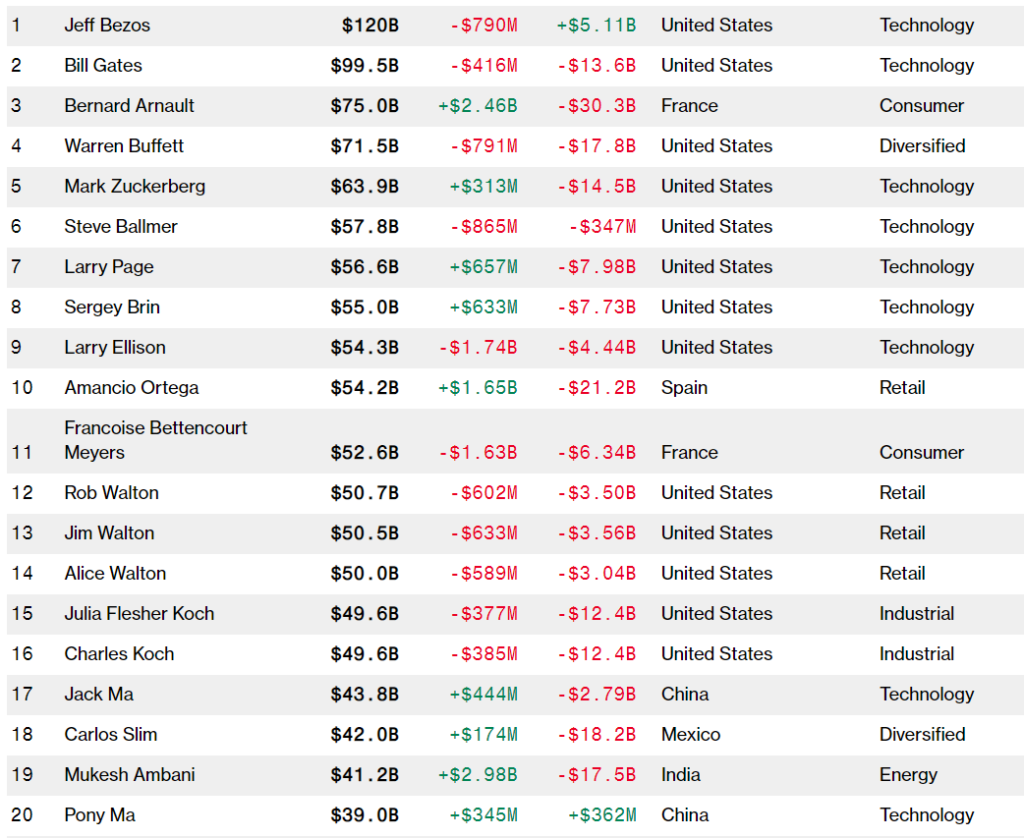The height and width of the screenshot is (838, 1024).
Task: Select the India country cell
Action: 680,774
